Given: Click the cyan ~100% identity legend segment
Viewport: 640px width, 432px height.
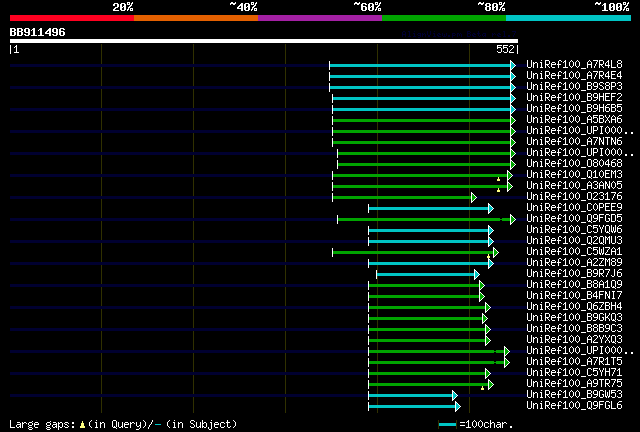Looking at the screenshot, I should [569, 18].
